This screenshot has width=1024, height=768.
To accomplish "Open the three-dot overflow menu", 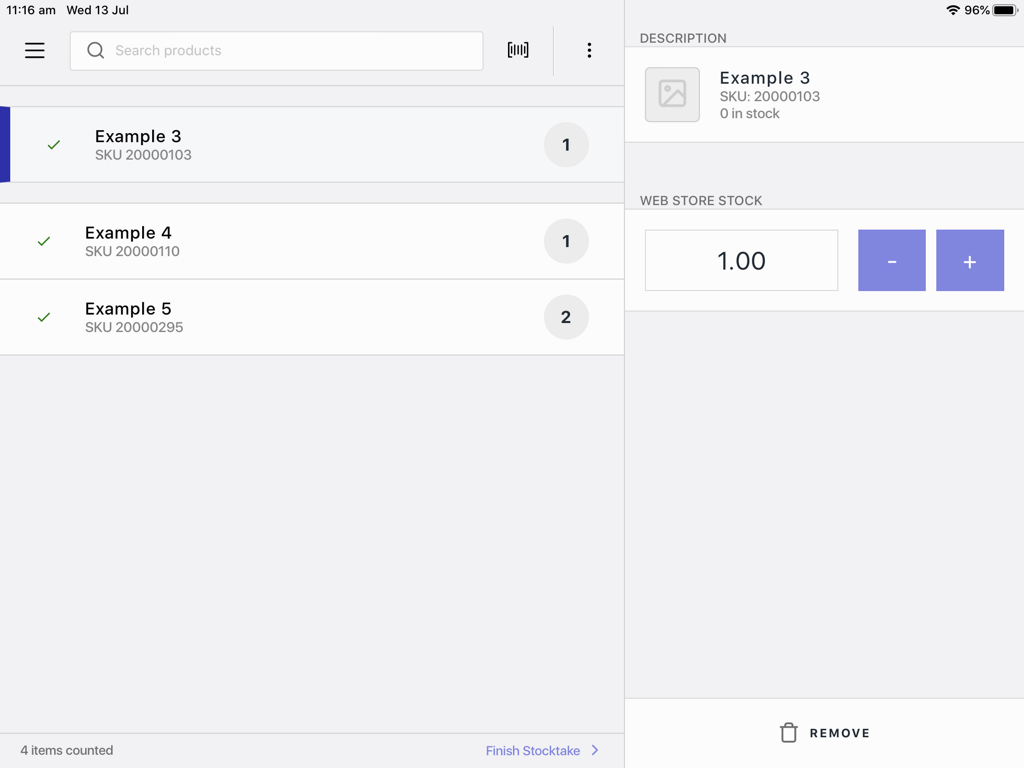I will click(589, 49).
